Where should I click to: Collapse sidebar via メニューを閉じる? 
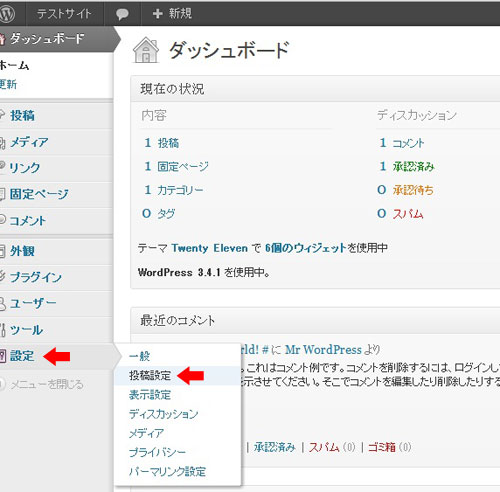click(x=47, y=384)
